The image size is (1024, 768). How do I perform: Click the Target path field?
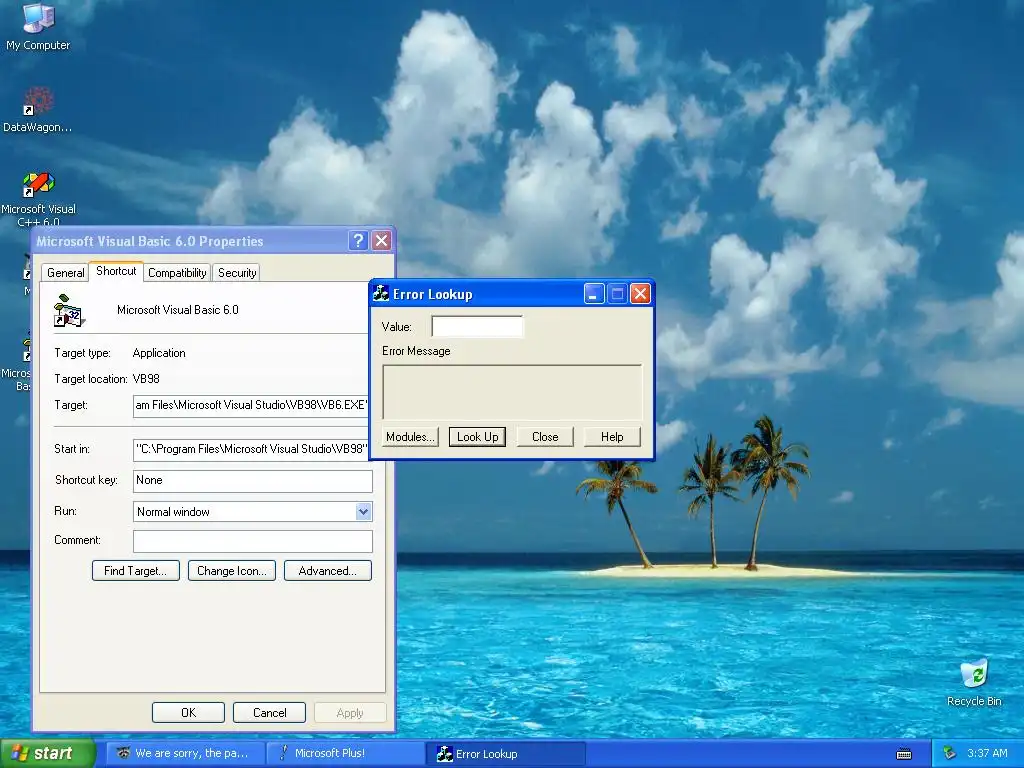(x=251, y=406)
